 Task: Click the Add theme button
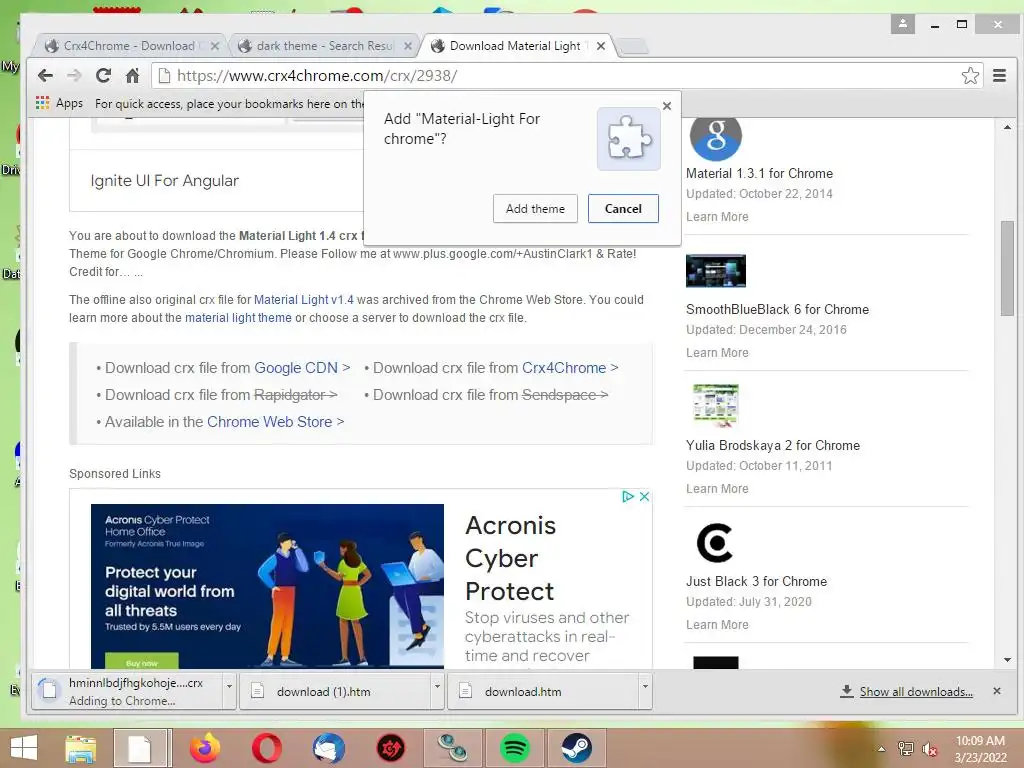pyautogui.click(x=535, y=208)
